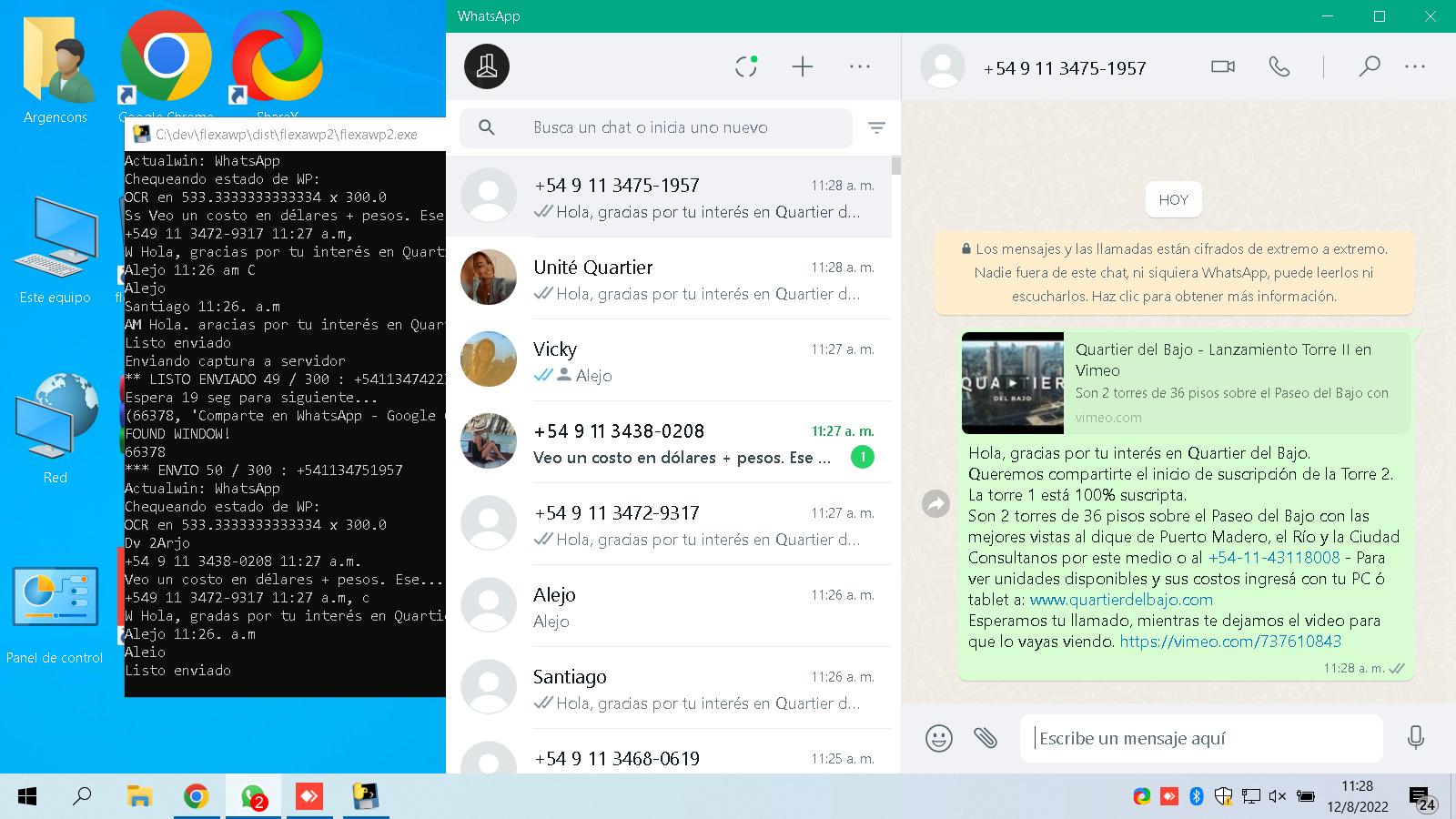Select Este equipo desktop icon
The height and width of the screenshot is (819, 1456).
coord(56,249)
